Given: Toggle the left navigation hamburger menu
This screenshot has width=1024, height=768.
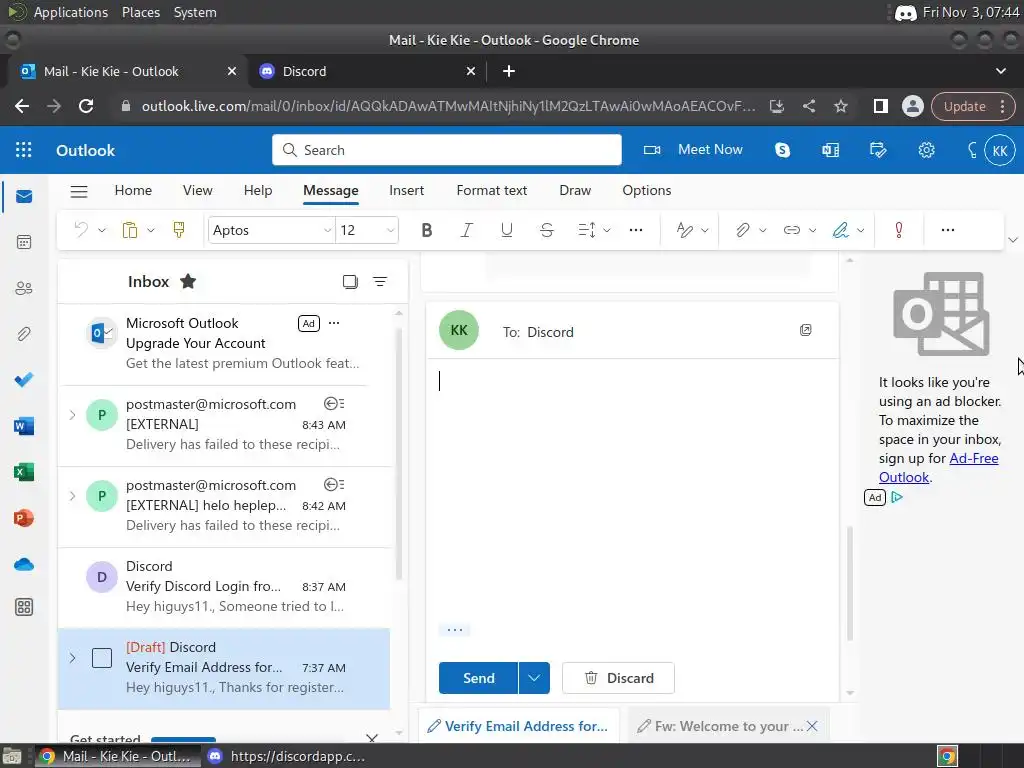Looking at the screenshot, I should (x=79, y=191).
